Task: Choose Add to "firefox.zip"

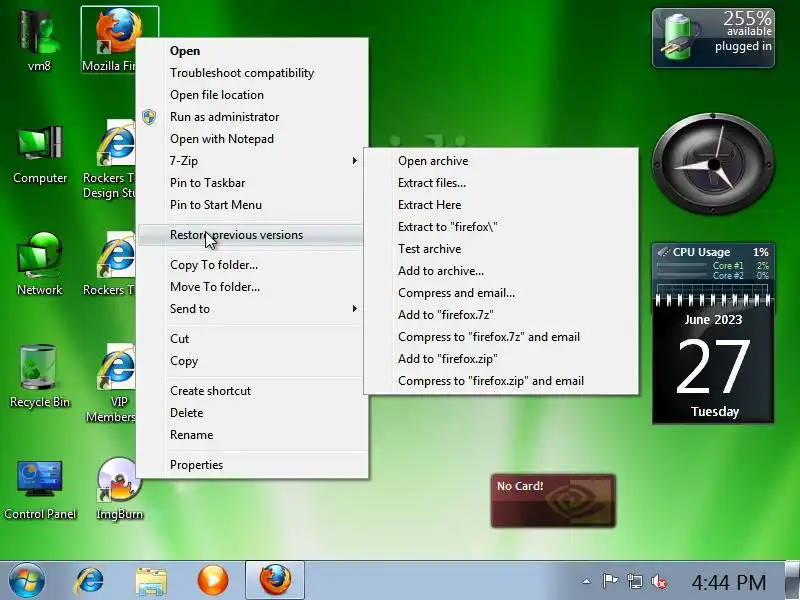Action: coord(501,358)
